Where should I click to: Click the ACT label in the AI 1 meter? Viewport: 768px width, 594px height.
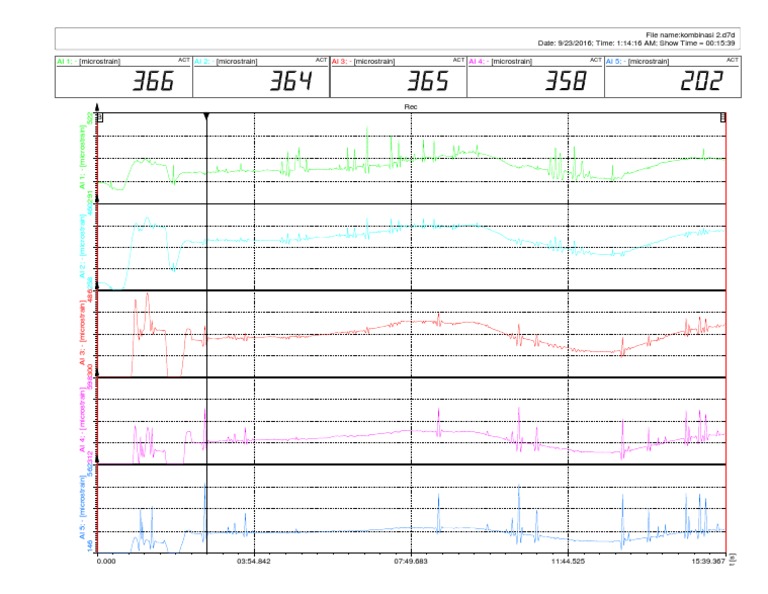point(184,60)
